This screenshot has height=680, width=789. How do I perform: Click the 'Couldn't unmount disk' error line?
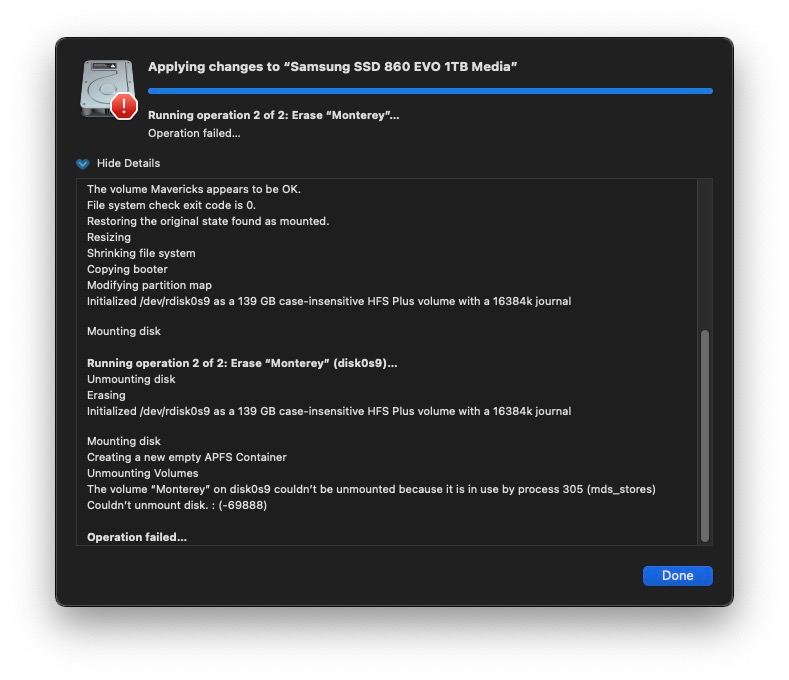tap(177, 505)
